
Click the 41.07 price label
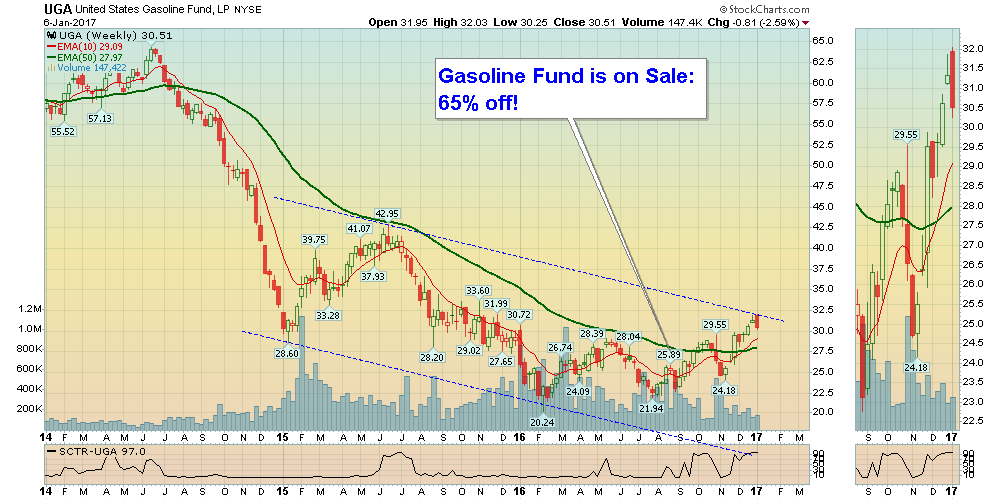click(359, 228)
